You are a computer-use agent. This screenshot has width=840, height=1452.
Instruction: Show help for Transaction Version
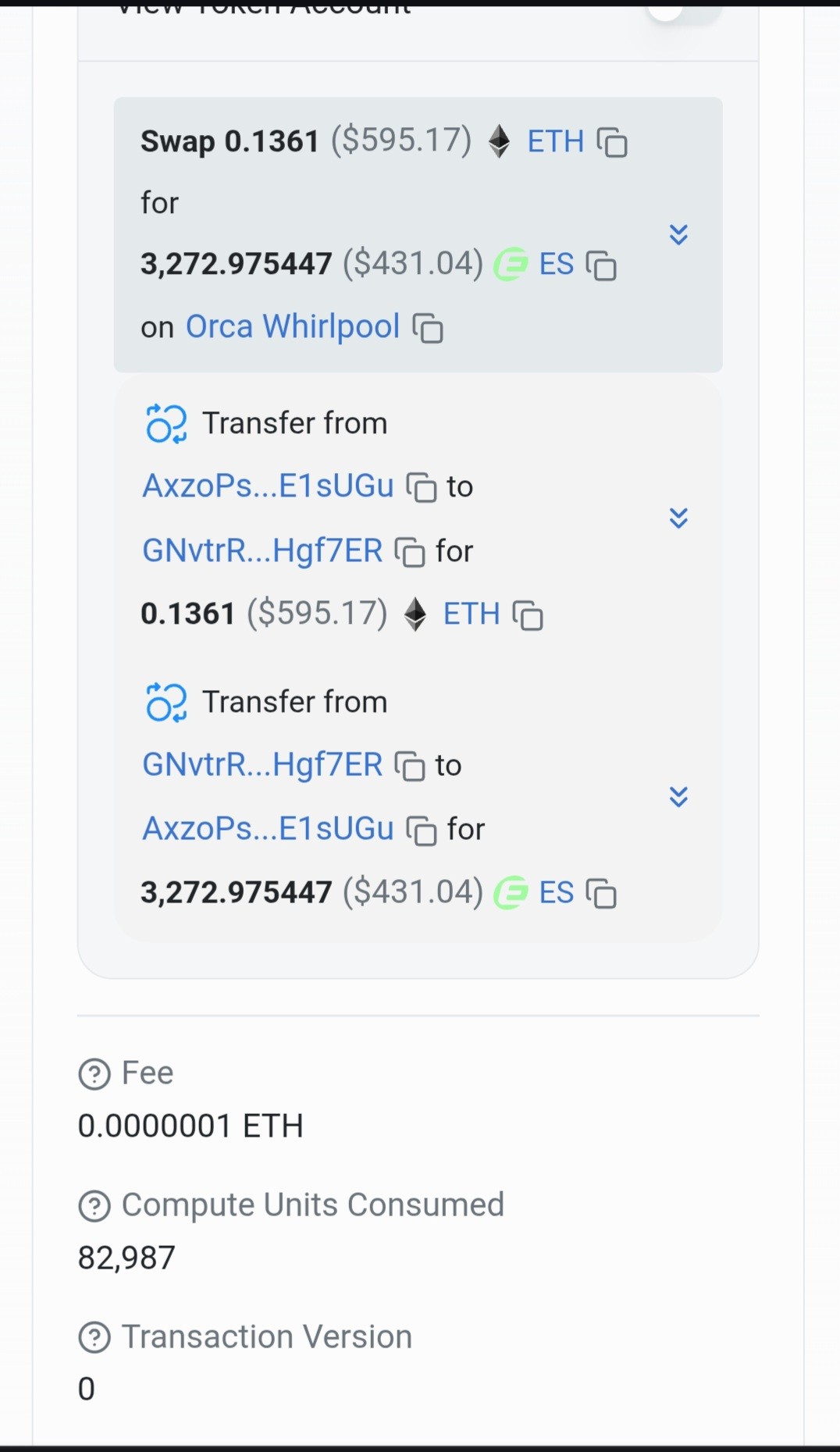[x=94, y=1337]
